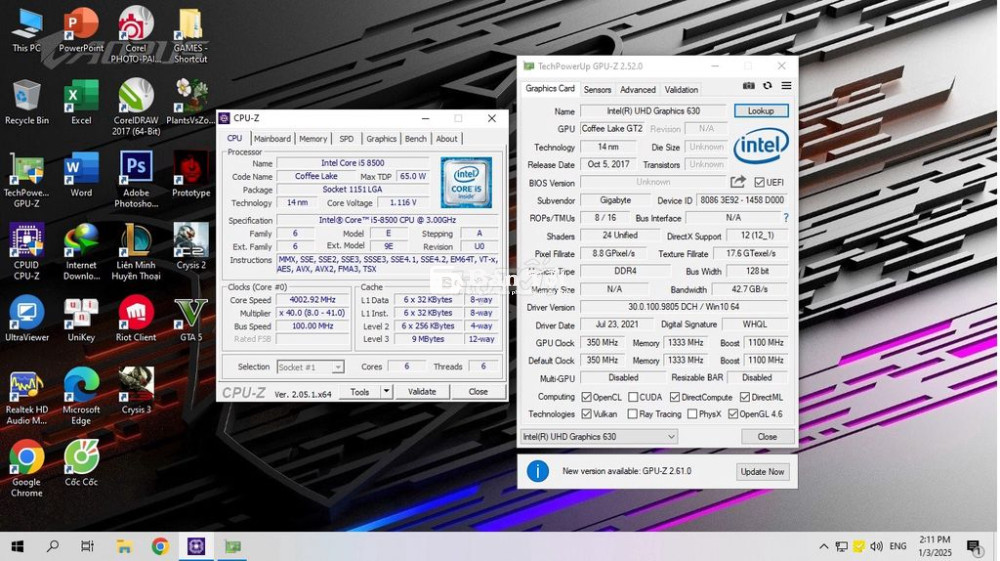Click Tools button in CPU-Z
Screen dimensions: 1000x561
tap(360, 391)
